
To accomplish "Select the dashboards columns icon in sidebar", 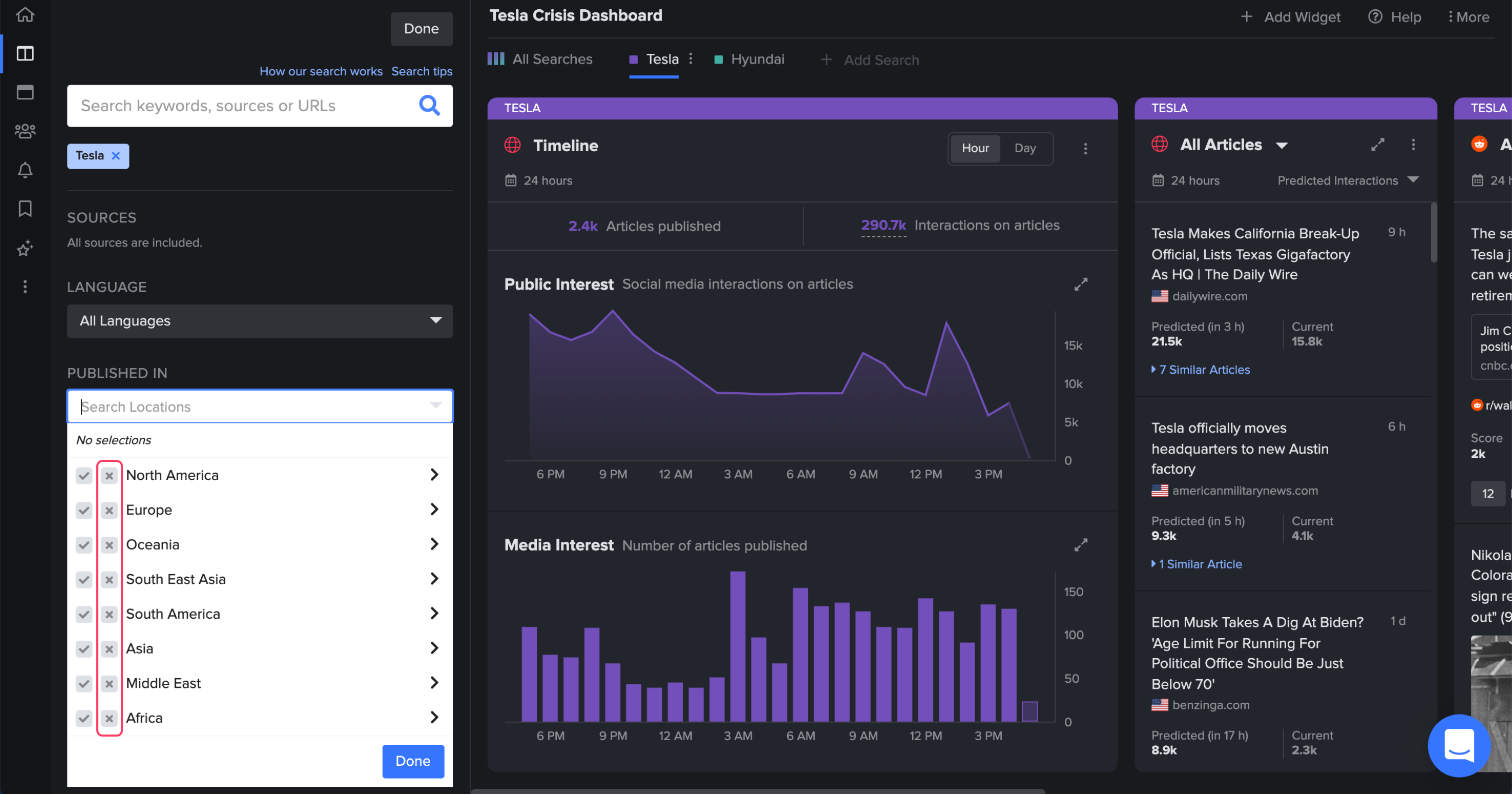I will point(25,53).
